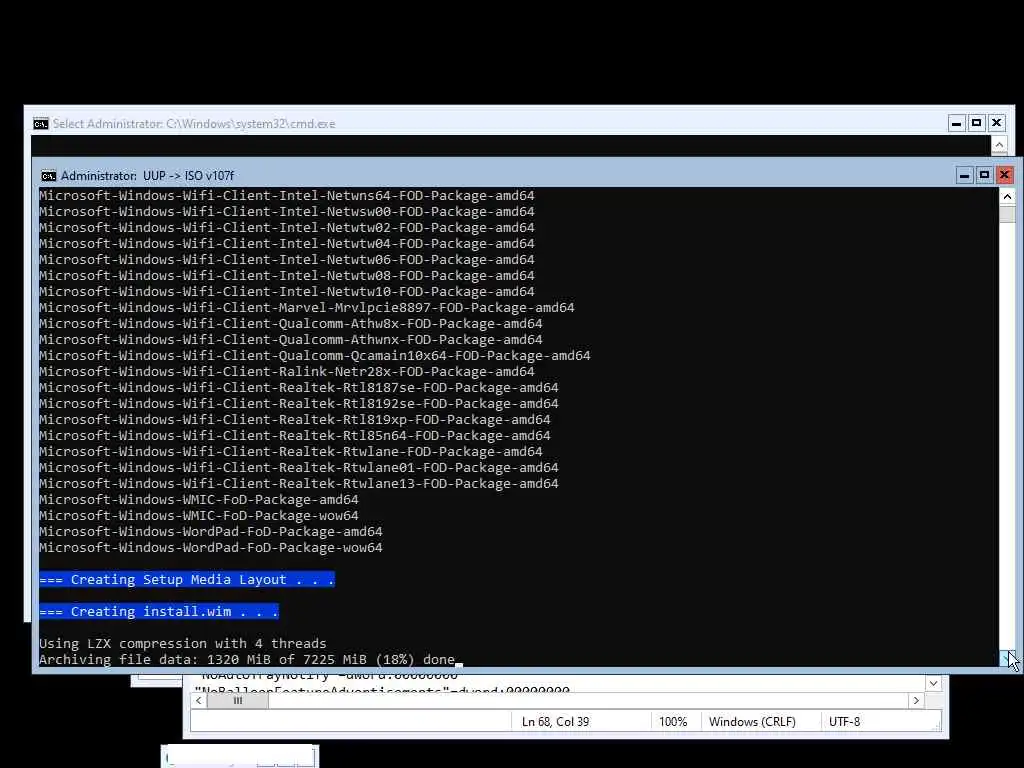Click the WMIC-FoD-Package-wow64 line
Viewport: 1024px width, 768px height.
click(x=199, y=515)
